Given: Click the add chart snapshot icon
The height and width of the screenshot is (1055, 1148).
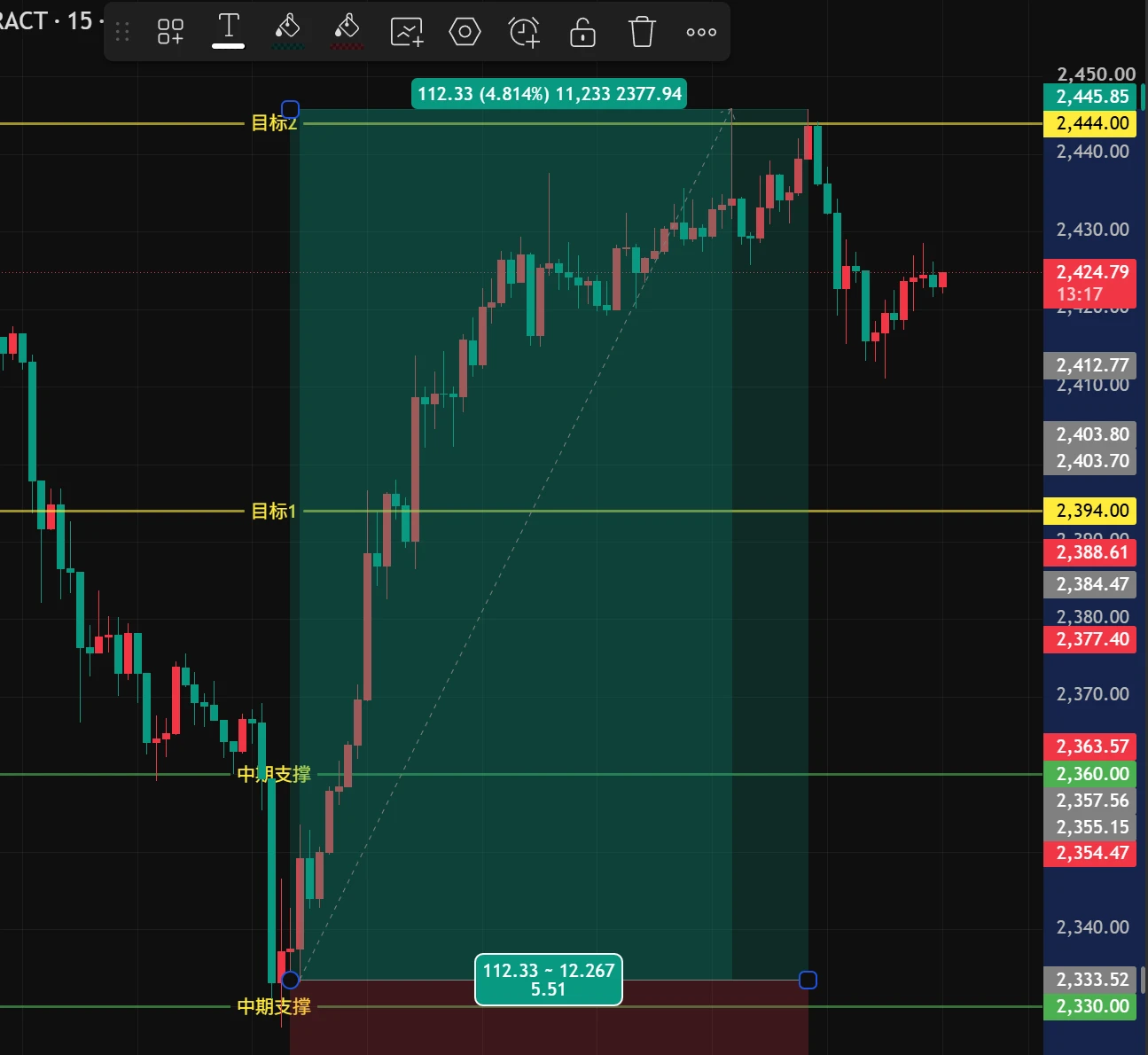Looking at the screenshot, I should pyautogui.click(x=407, y=32).
